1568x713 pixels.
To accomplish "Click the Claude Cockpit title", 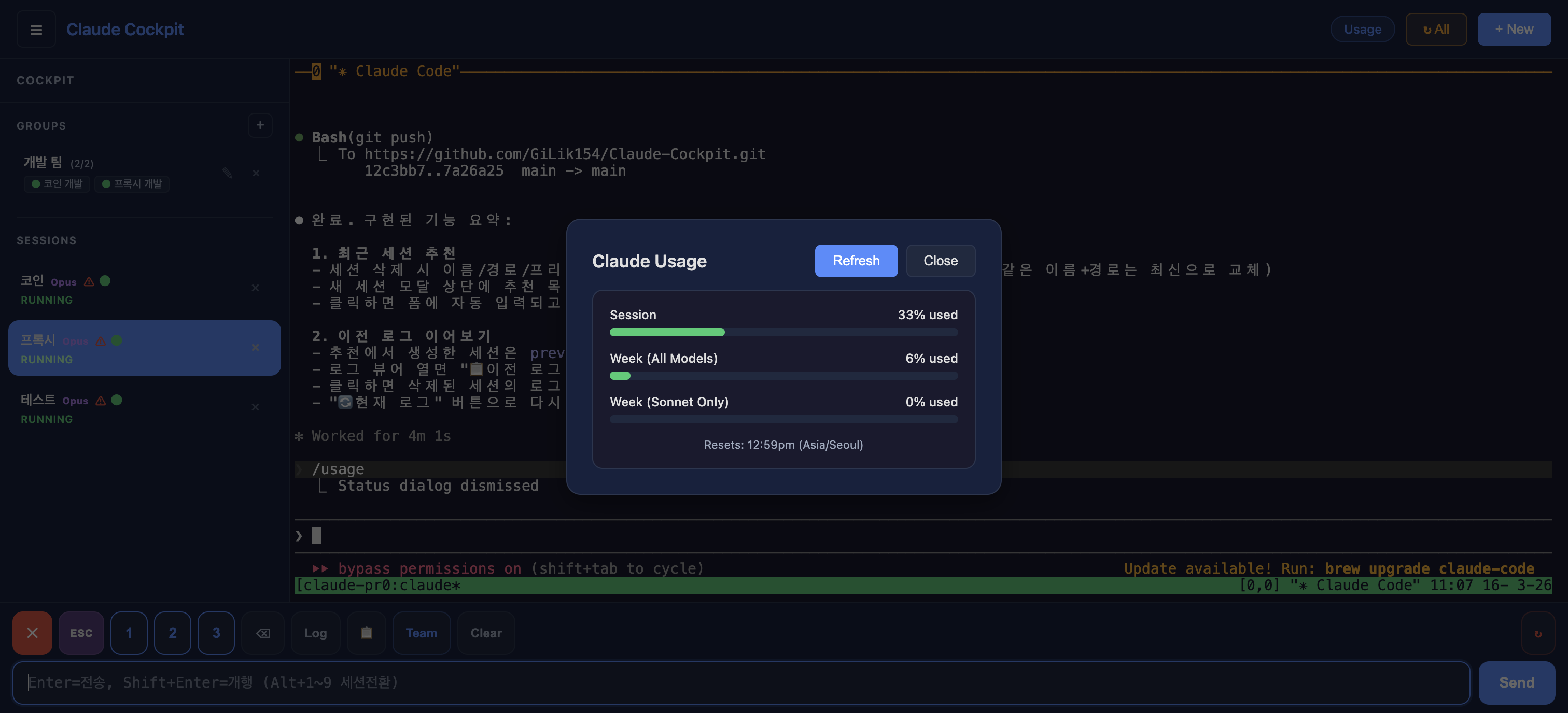I will tap(125, 29).
